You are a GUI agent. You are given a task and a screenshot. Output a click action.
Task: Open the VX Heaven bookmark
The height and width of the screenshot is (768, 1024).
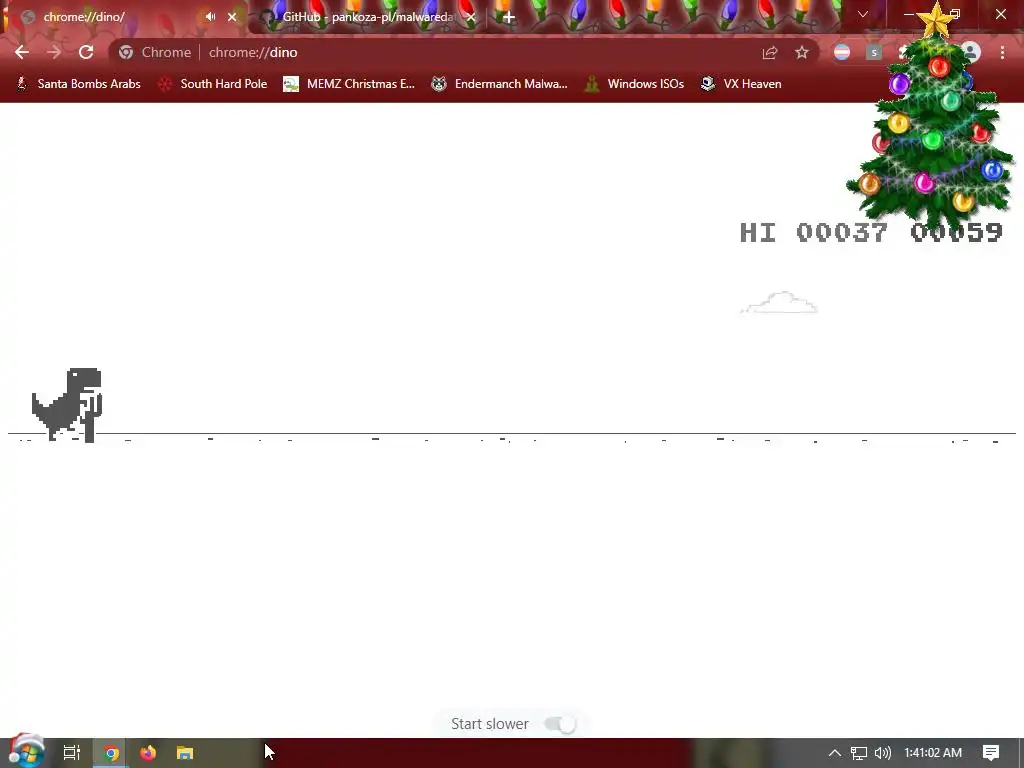tap(741, 84)
